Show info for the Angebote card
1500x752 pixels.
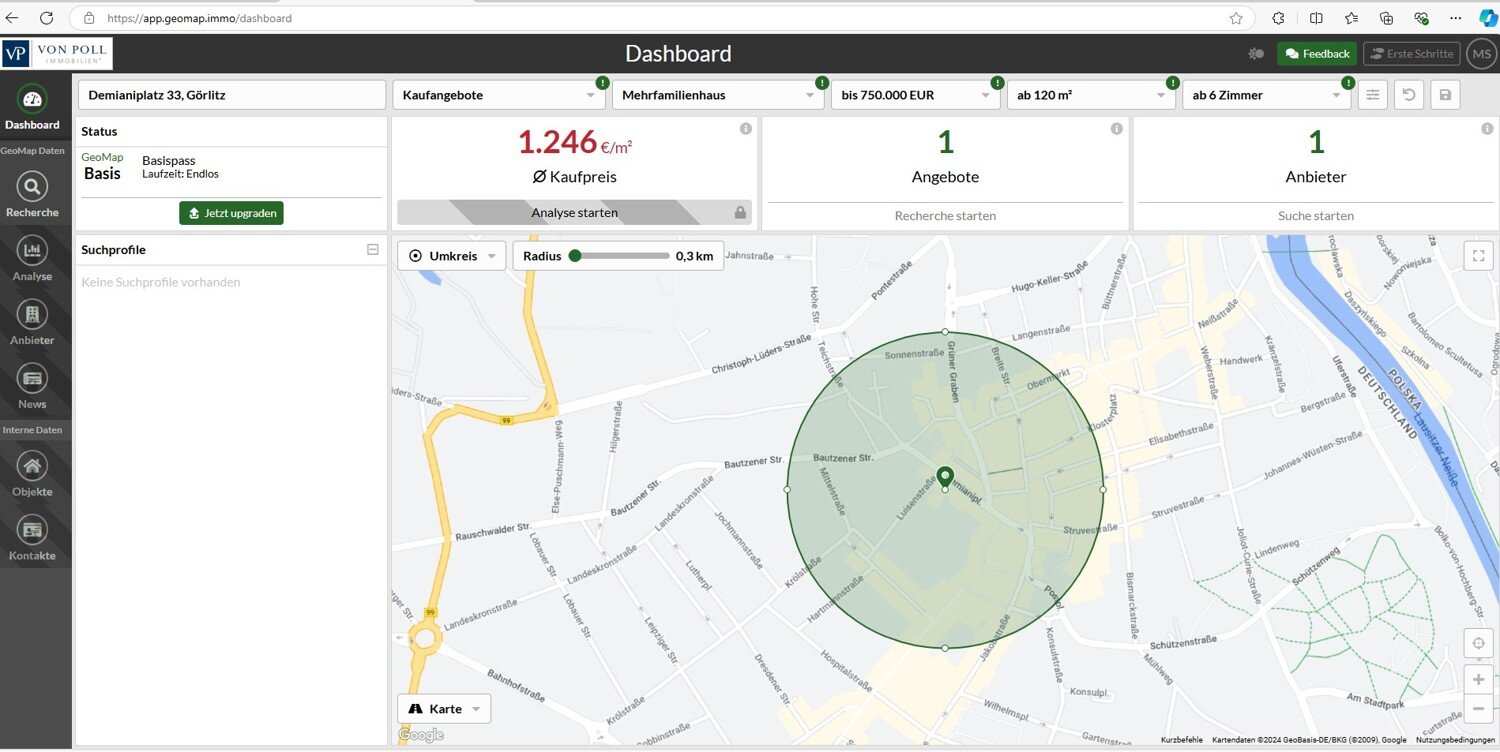pyautogui.click(x=1116, y=129)
